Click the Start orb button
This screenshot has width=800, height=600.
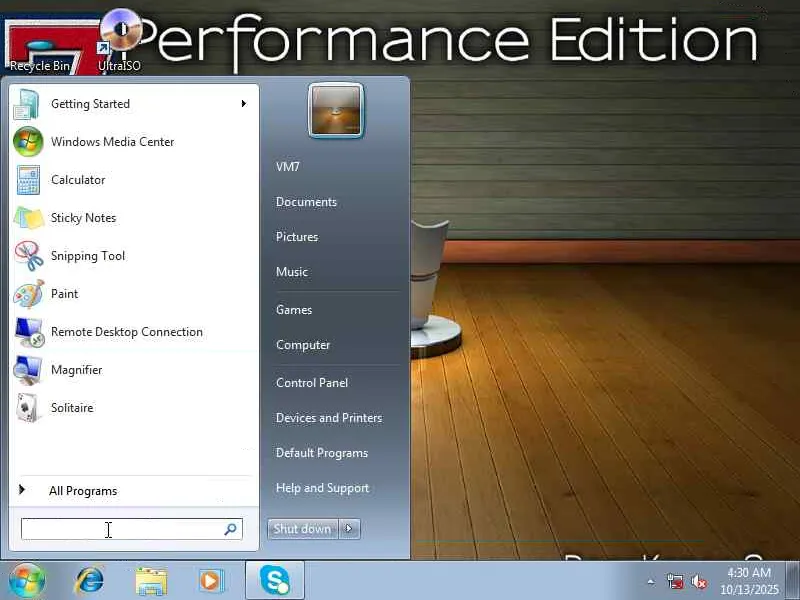click(27, 581)
